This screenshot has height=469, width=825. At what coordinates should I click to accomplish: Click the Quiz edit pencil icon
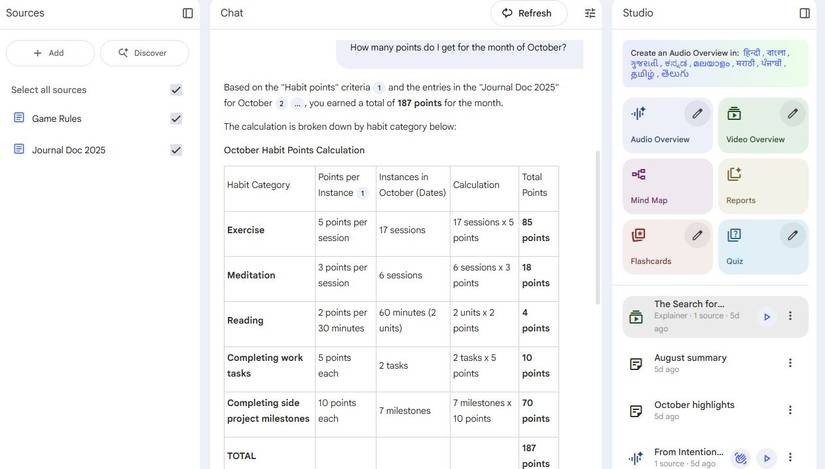(x=792, y=235)
